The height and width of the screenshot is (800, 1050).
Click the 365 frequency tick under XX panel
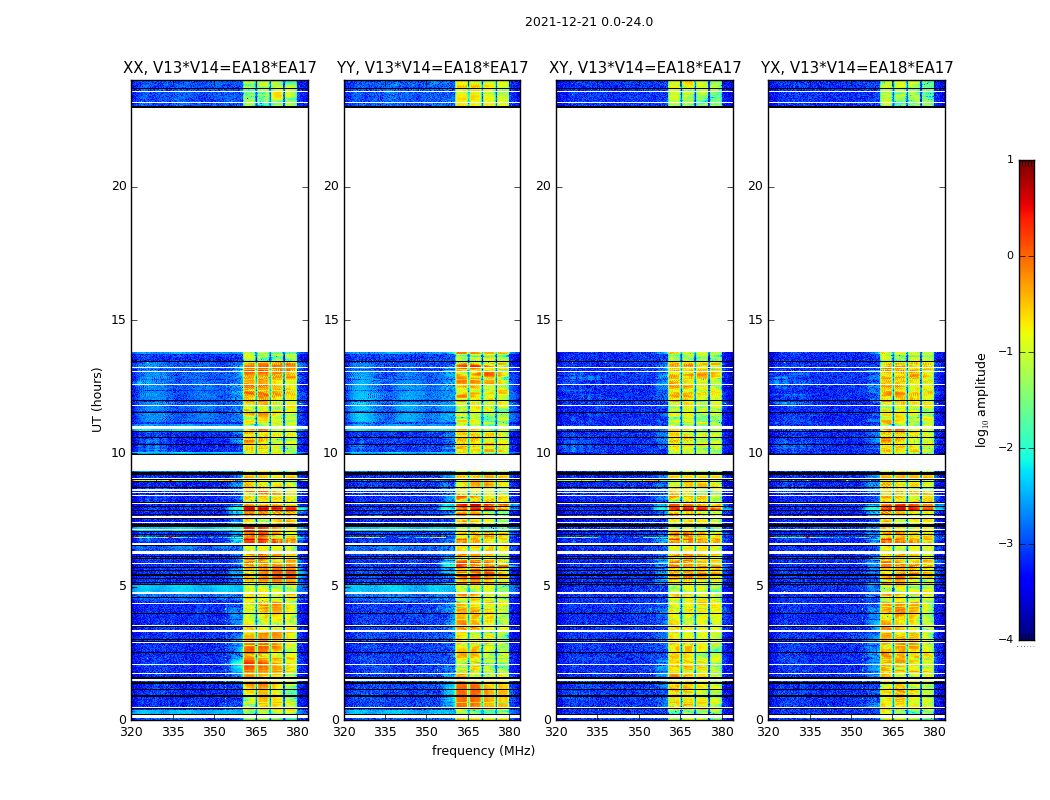click(x=256, y=732)
